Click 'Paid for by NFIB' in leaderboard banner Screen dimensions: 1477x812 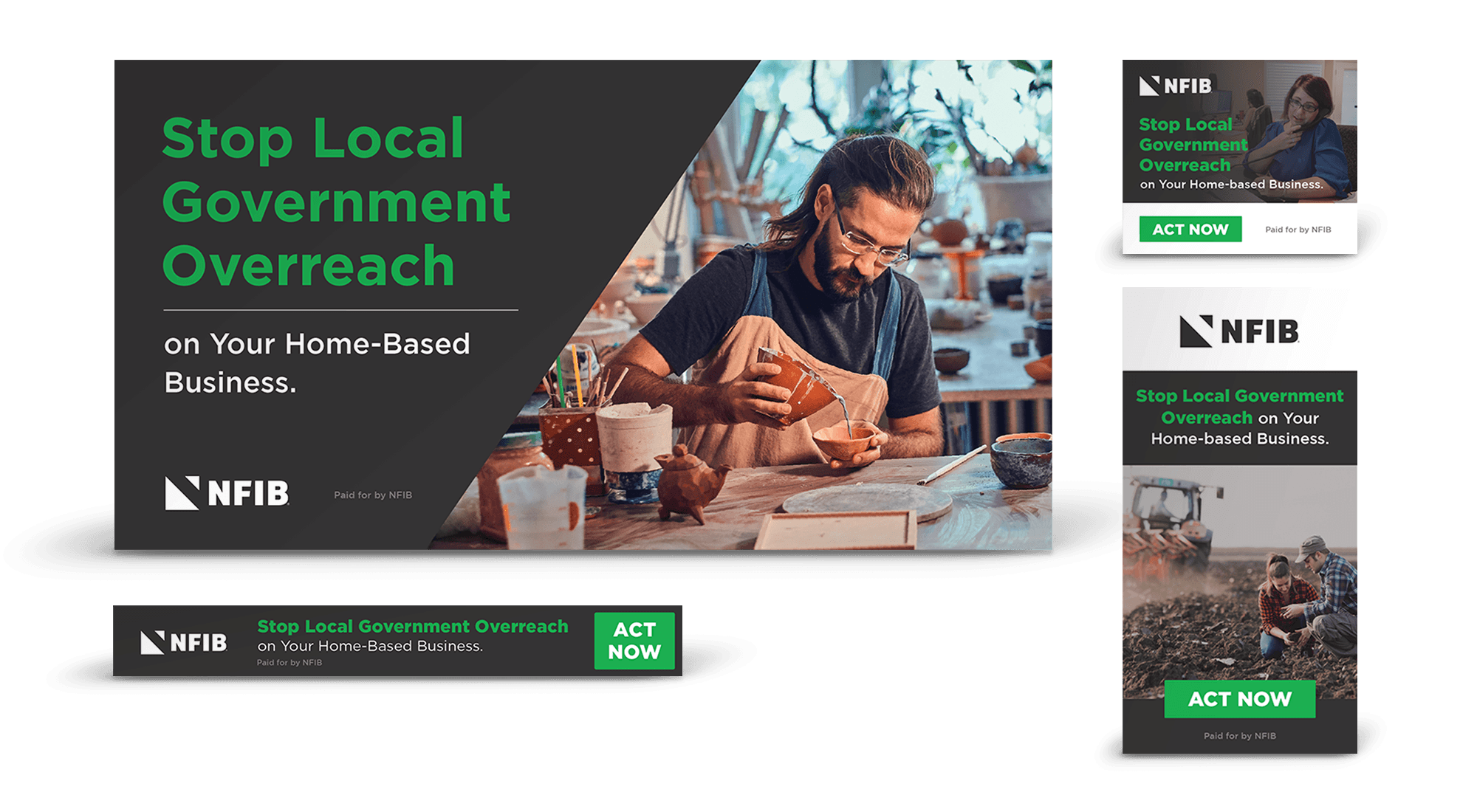289,663
